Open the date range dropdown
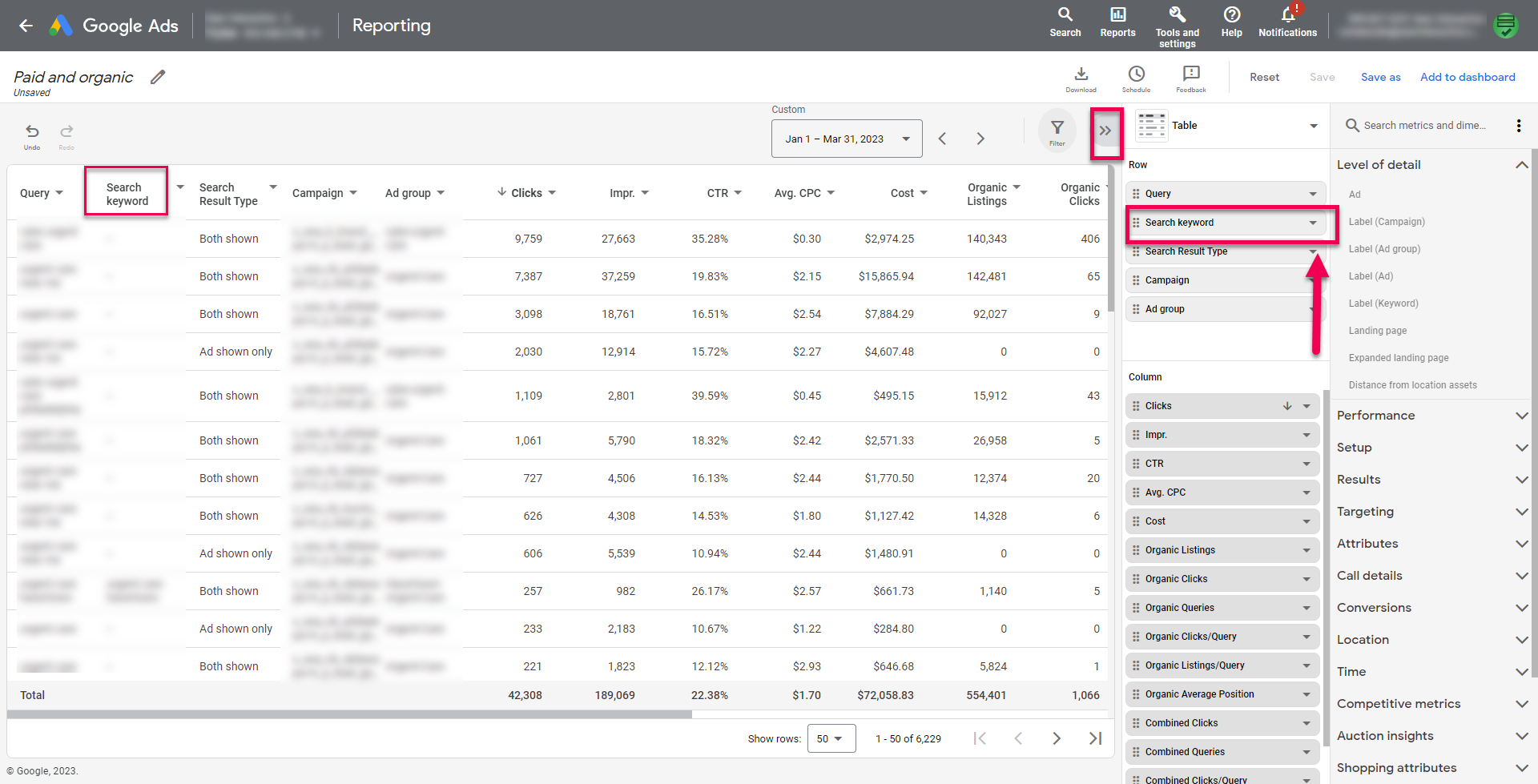1538x784 pixels. [x=847, y=139]
